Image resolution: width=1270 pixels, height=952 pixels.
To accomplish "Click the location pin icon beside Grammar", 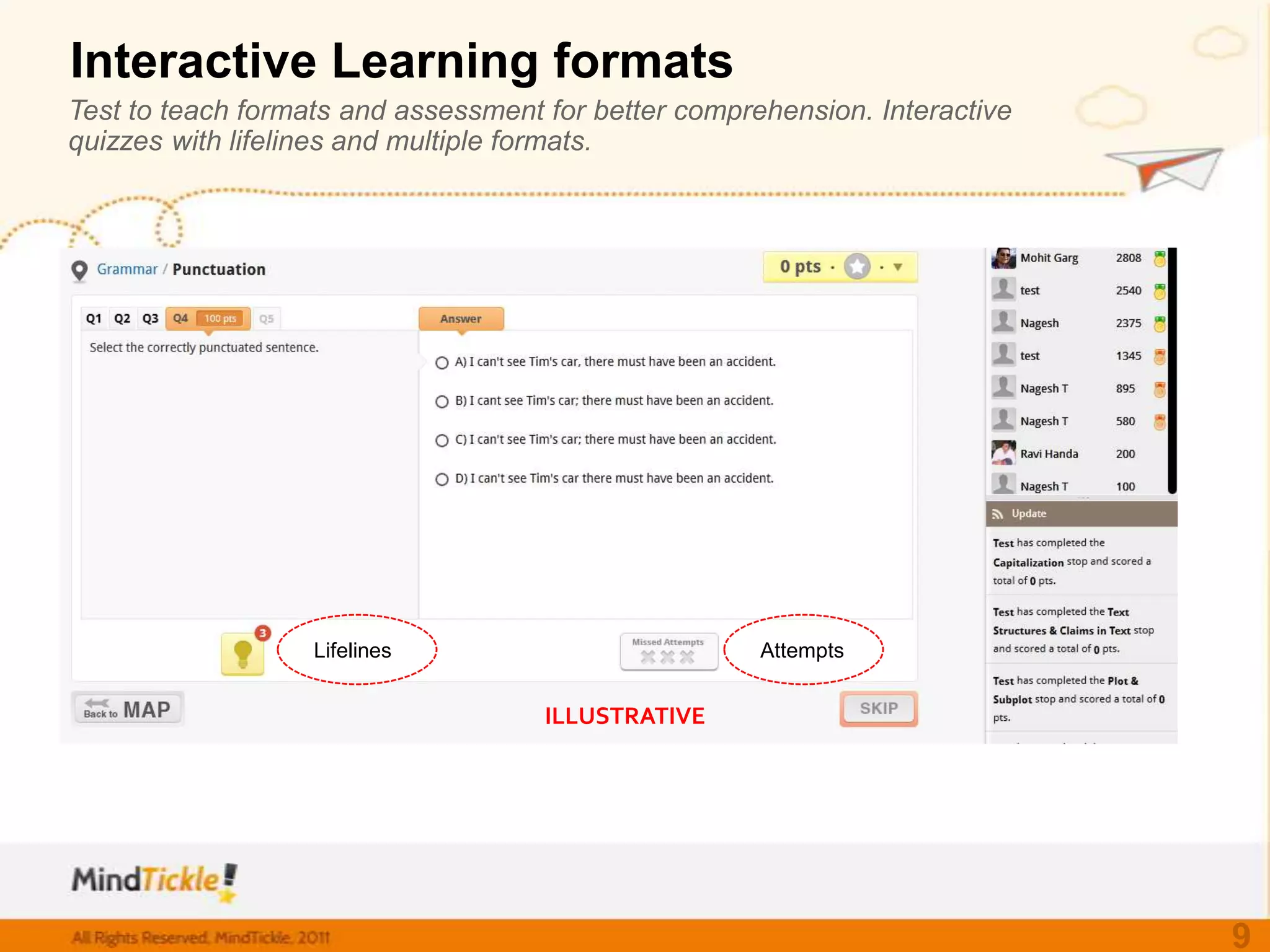I will (x=79, y=271).
